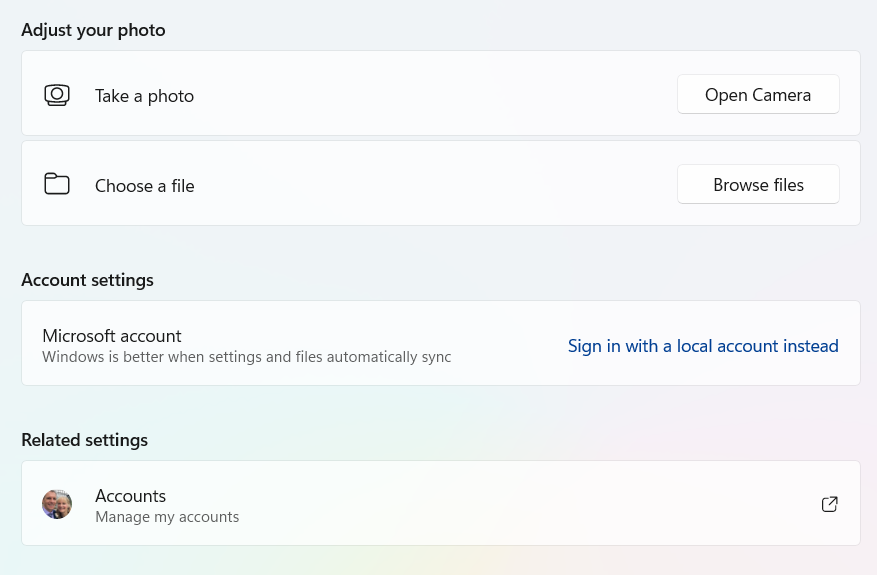Viewport: 877px width, 575px height.
Task: Click the external link icon in Accounts row
Action: (829, 504)
